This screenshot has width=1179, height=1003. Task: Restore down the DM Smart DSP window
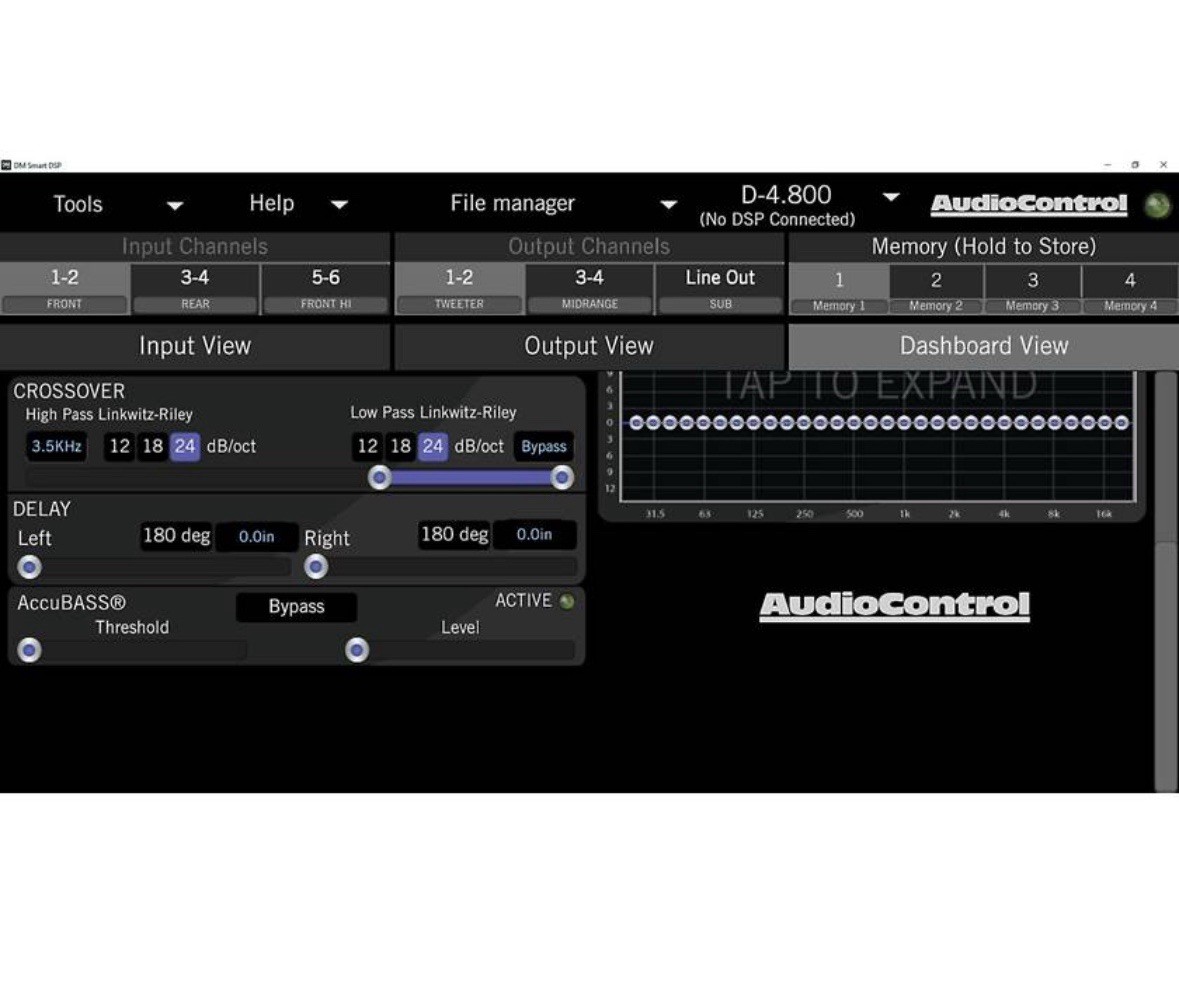pyautogui.click(x=1135, y=165)
